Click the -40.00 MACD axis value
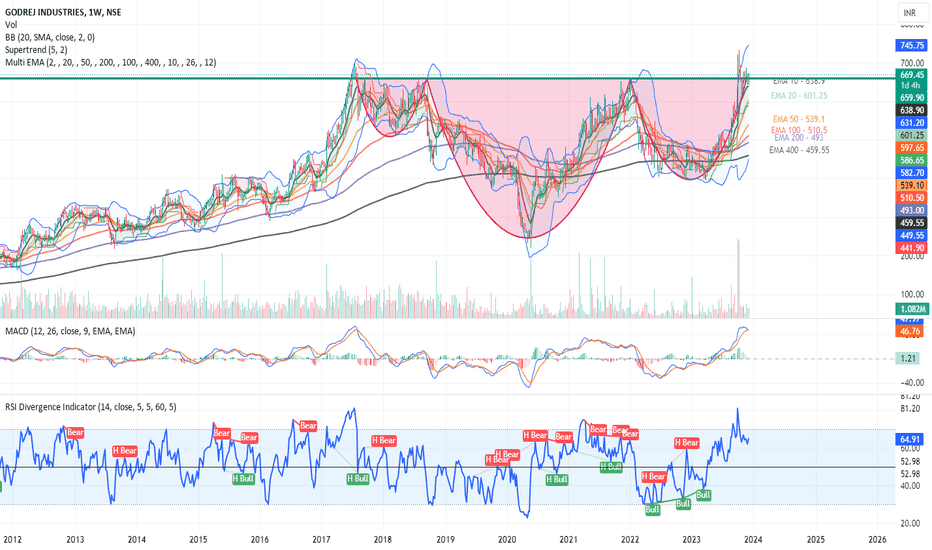The width and height of the screenshot is (932, 550). (912, 382)
